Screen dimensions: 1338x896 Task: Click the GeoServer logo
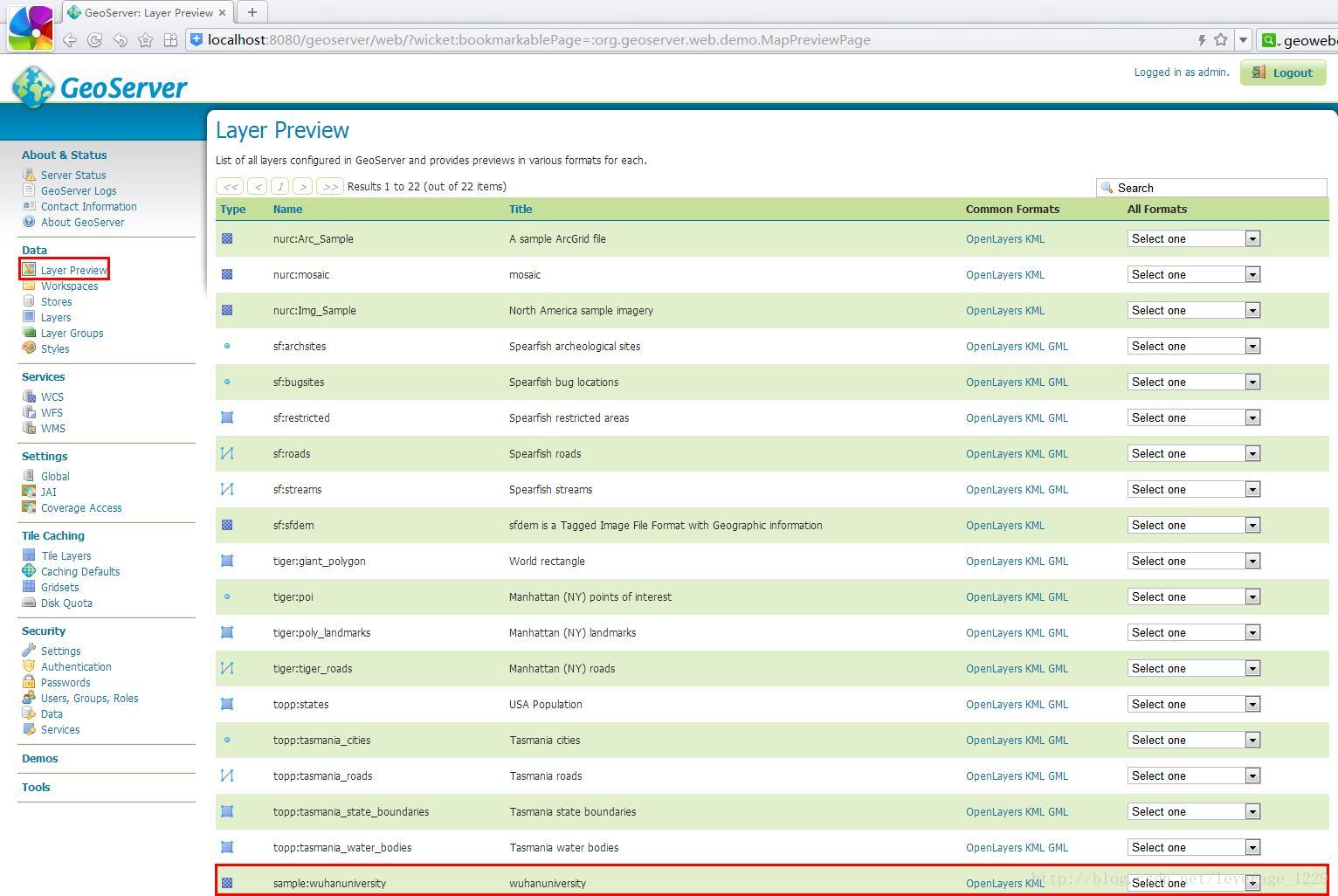pos(100,87)
